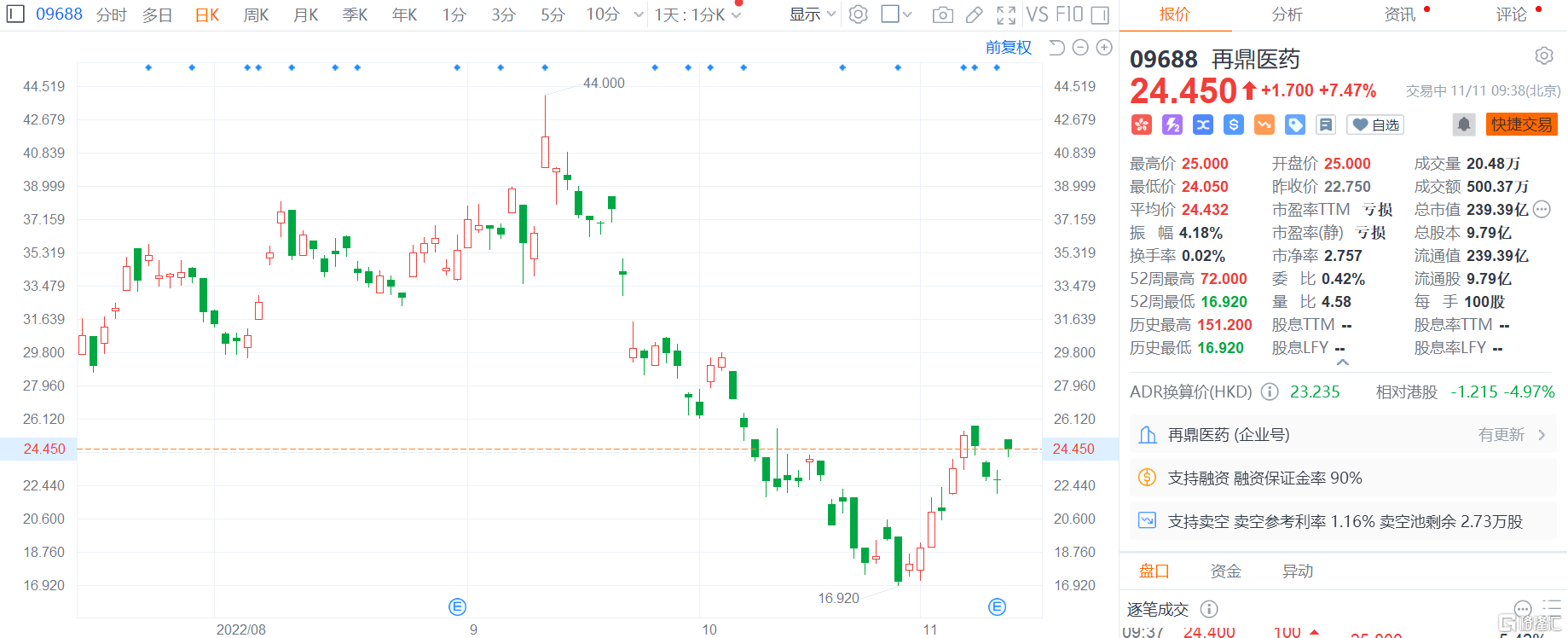Click the undo/reset zoom arrow icon
This screenshot has width=1568, height=638.
(x=1056, y=48)
